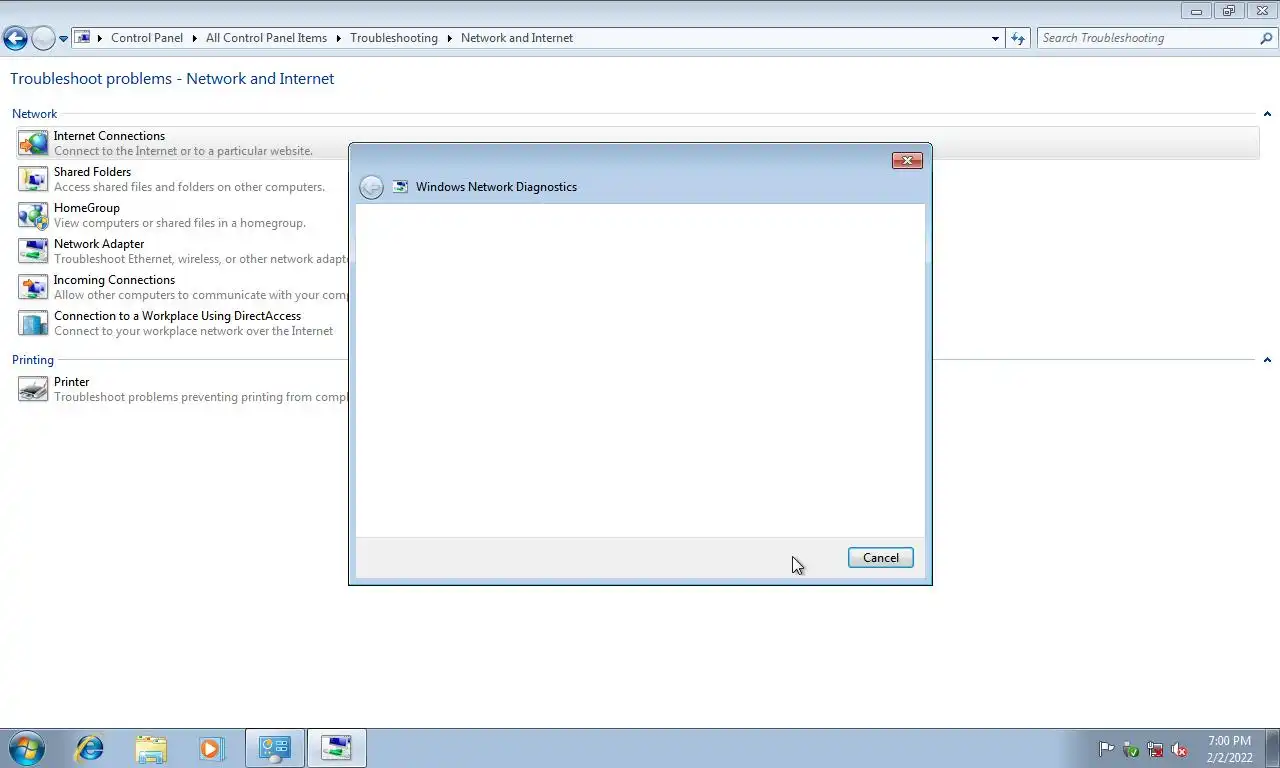Open HomeGroup troubleshooter link
Viewport: 1280px width, 768px height.
[x=87, y=208]
